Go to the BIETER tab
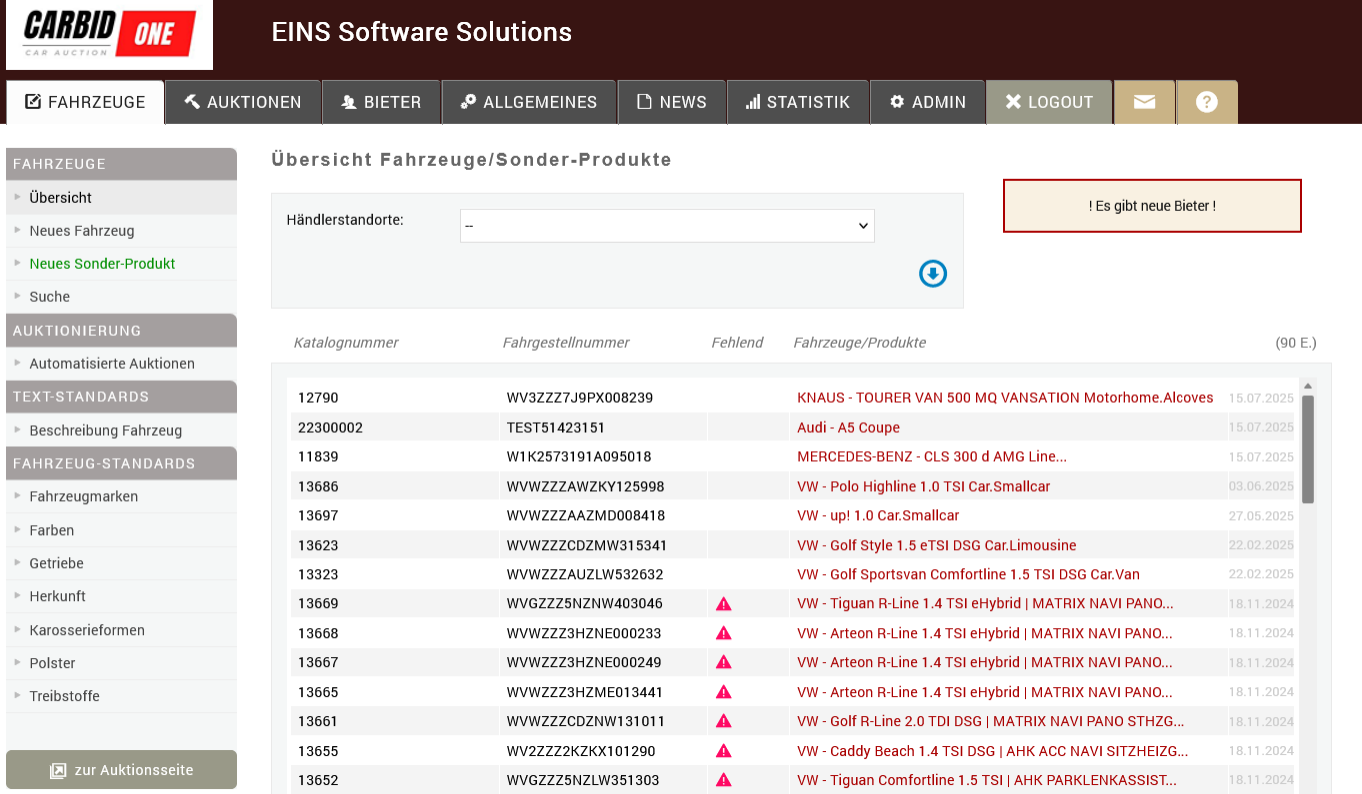 pyautogui.click(x=381, y=102)
